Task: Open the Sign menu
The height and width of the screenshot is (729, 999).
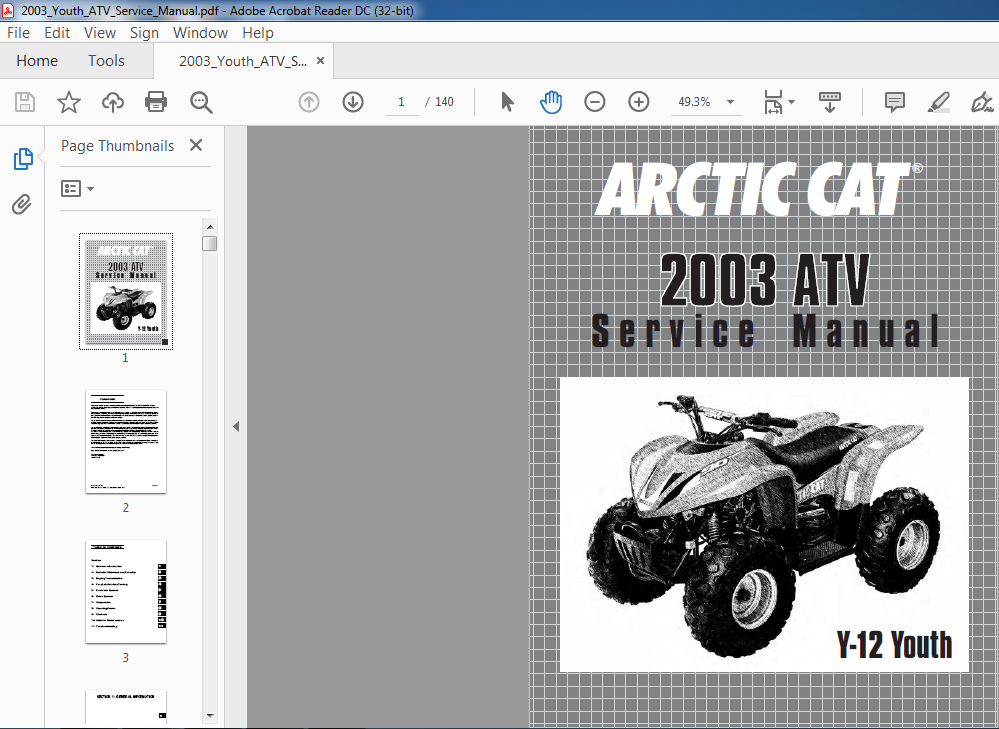Action: pyautogui.click(x=144, y=32)
